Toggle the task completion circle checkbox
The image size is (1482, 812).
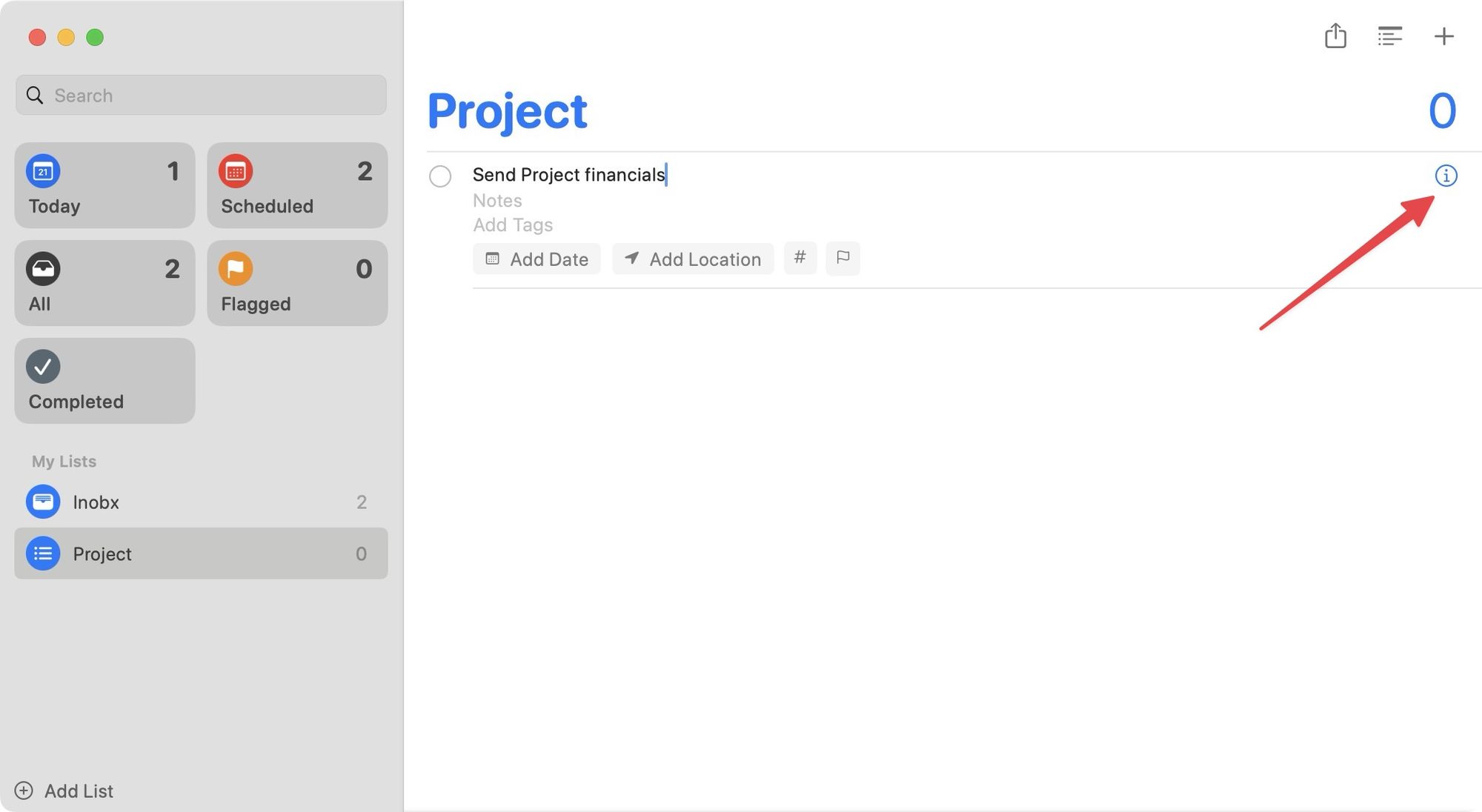pyautogui.click(x=441, y=174)
